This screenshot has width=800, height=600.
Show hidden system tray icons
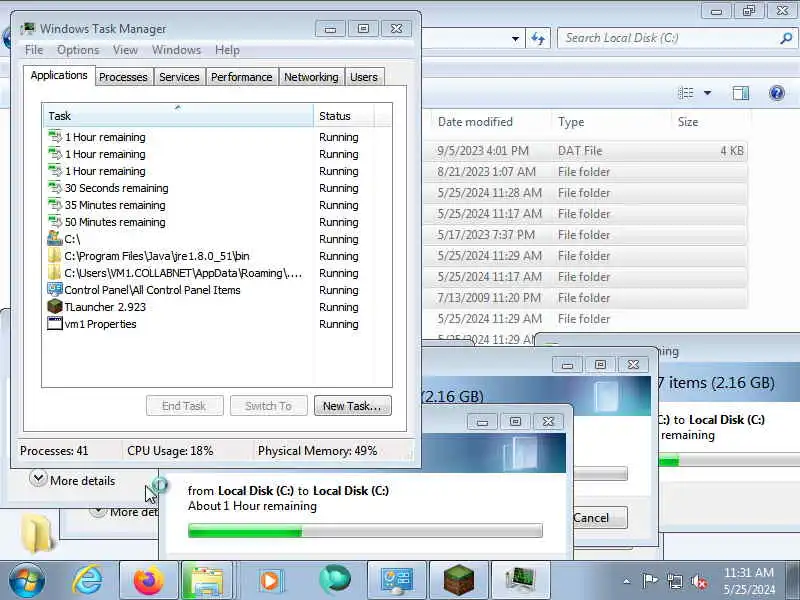627,581
